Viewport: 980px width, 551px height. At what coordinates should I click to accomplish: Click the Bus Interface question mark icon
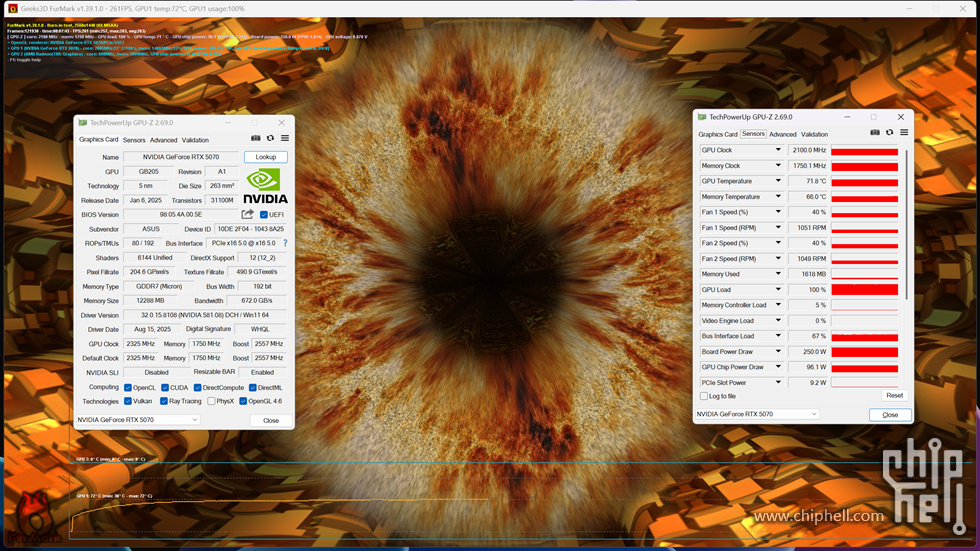285,243
